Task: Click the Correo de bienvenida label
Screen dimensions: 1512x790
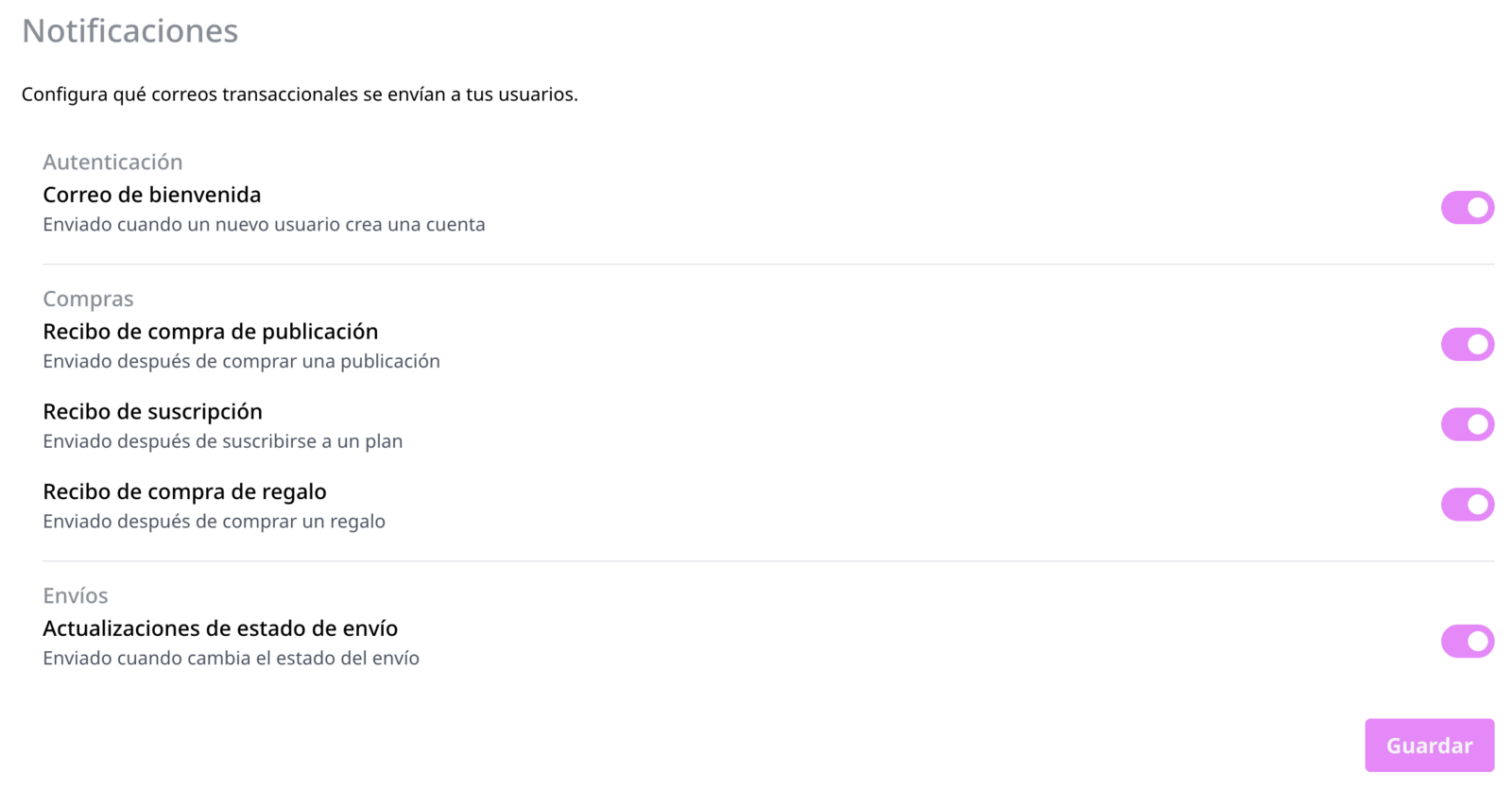Action: click(152, 195)
